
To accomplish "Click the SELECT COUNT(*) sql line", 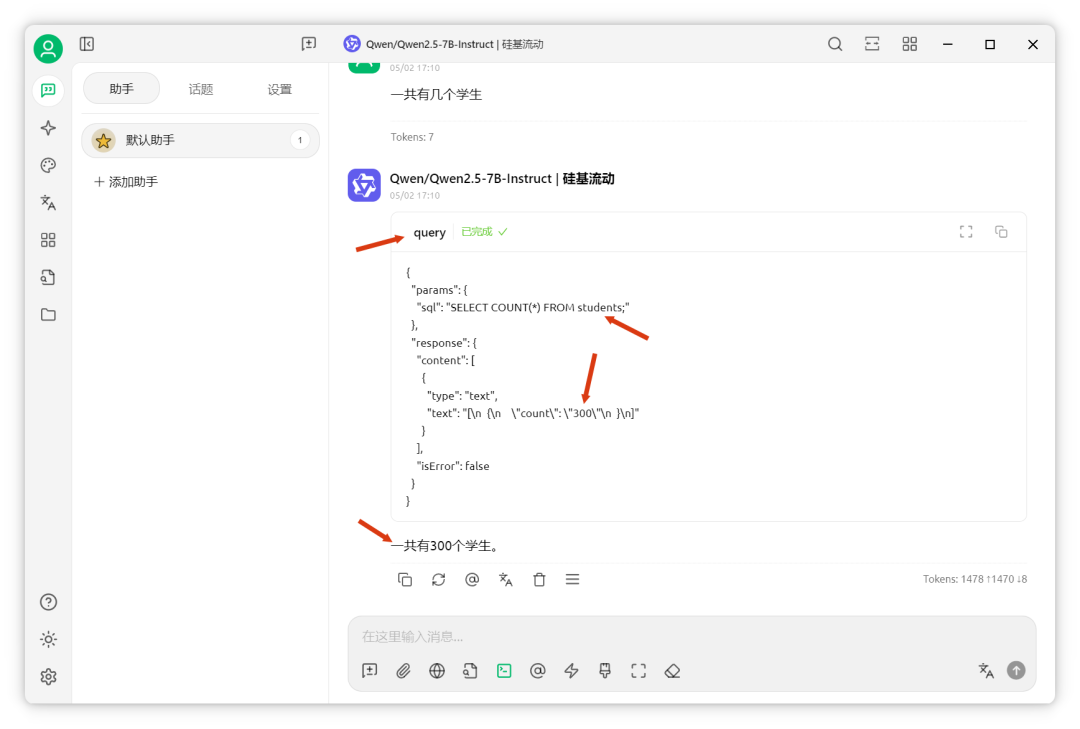I will pos(523,308).
